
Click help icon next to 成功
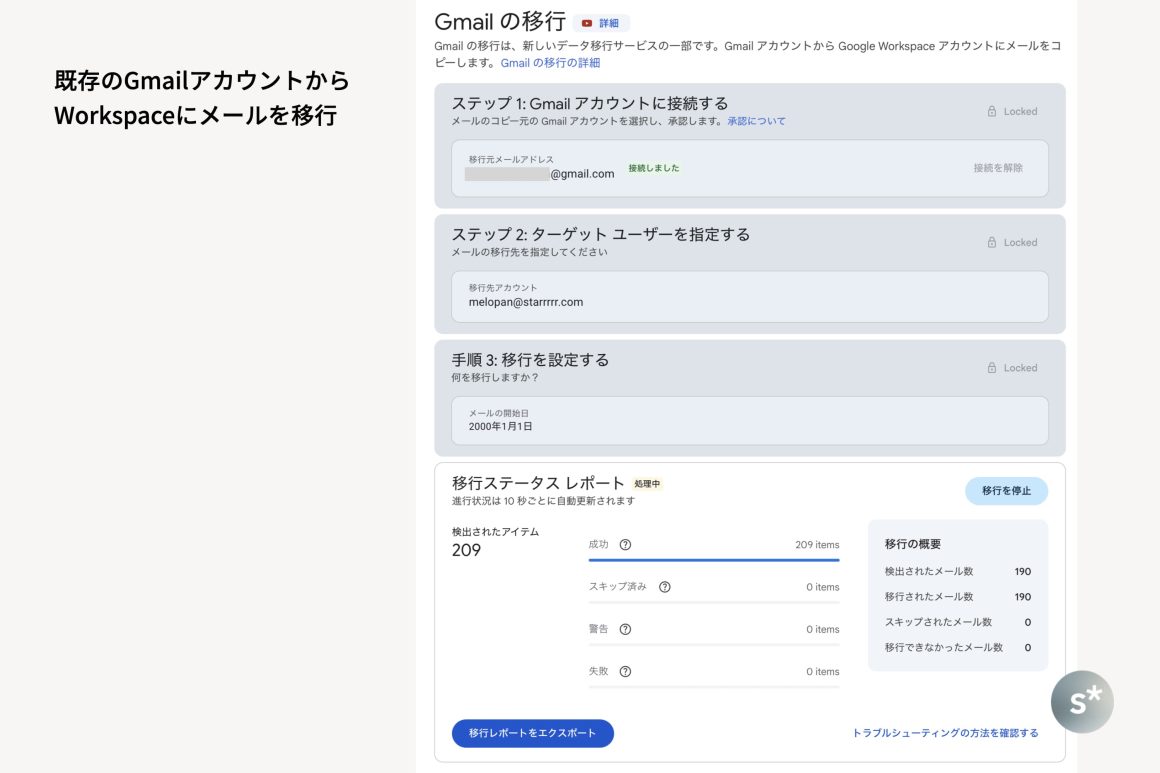[625, 545]
